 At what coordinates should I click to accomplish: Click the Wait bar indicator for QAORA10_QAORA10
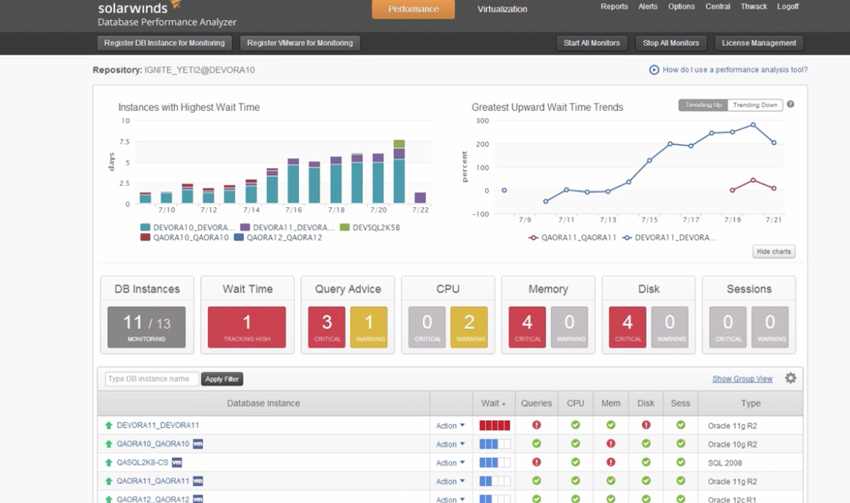[494, 444]
